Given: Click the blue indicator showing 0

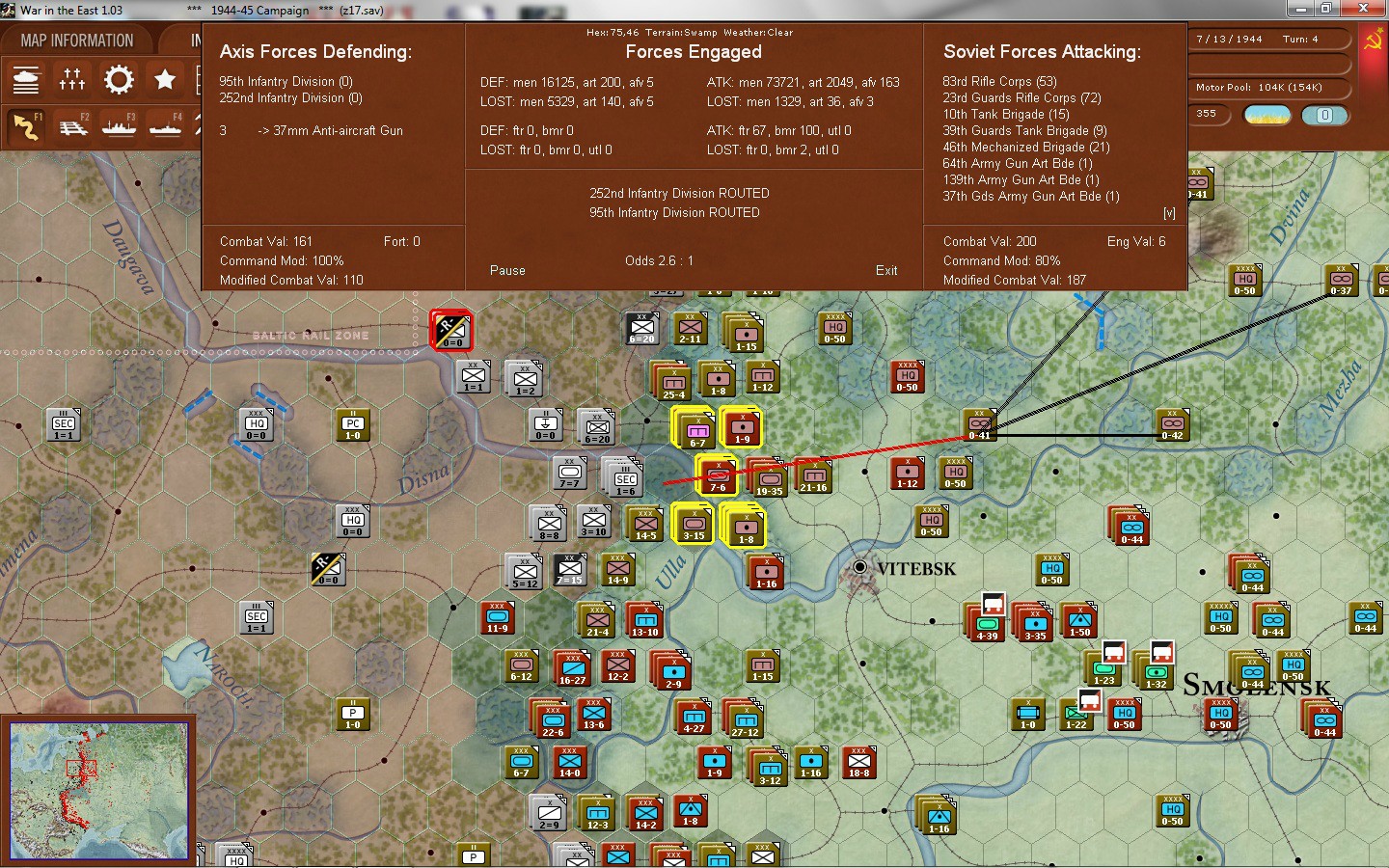Looking at the screenshot, I should 1324,115.
